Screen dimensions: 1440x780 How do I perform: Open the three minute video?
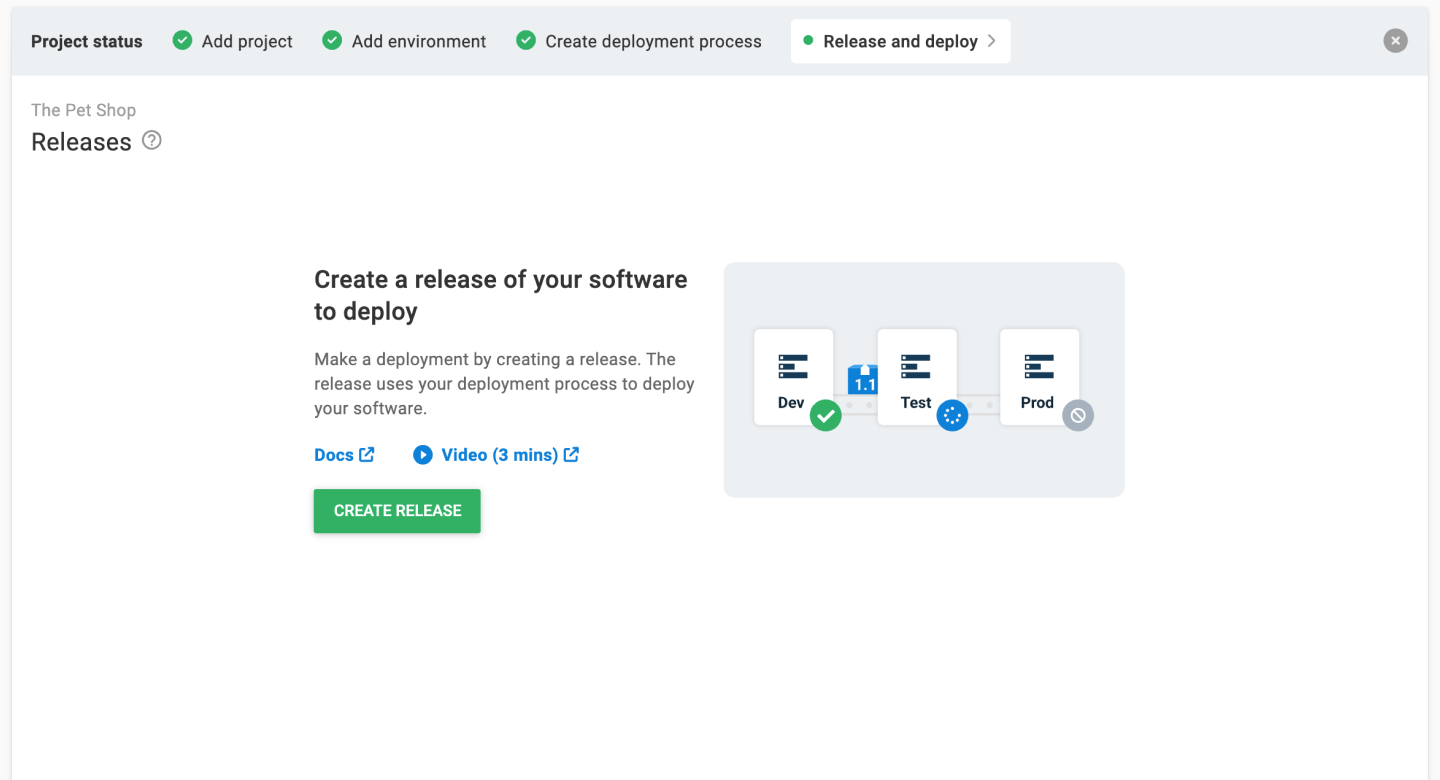point(499,454)
